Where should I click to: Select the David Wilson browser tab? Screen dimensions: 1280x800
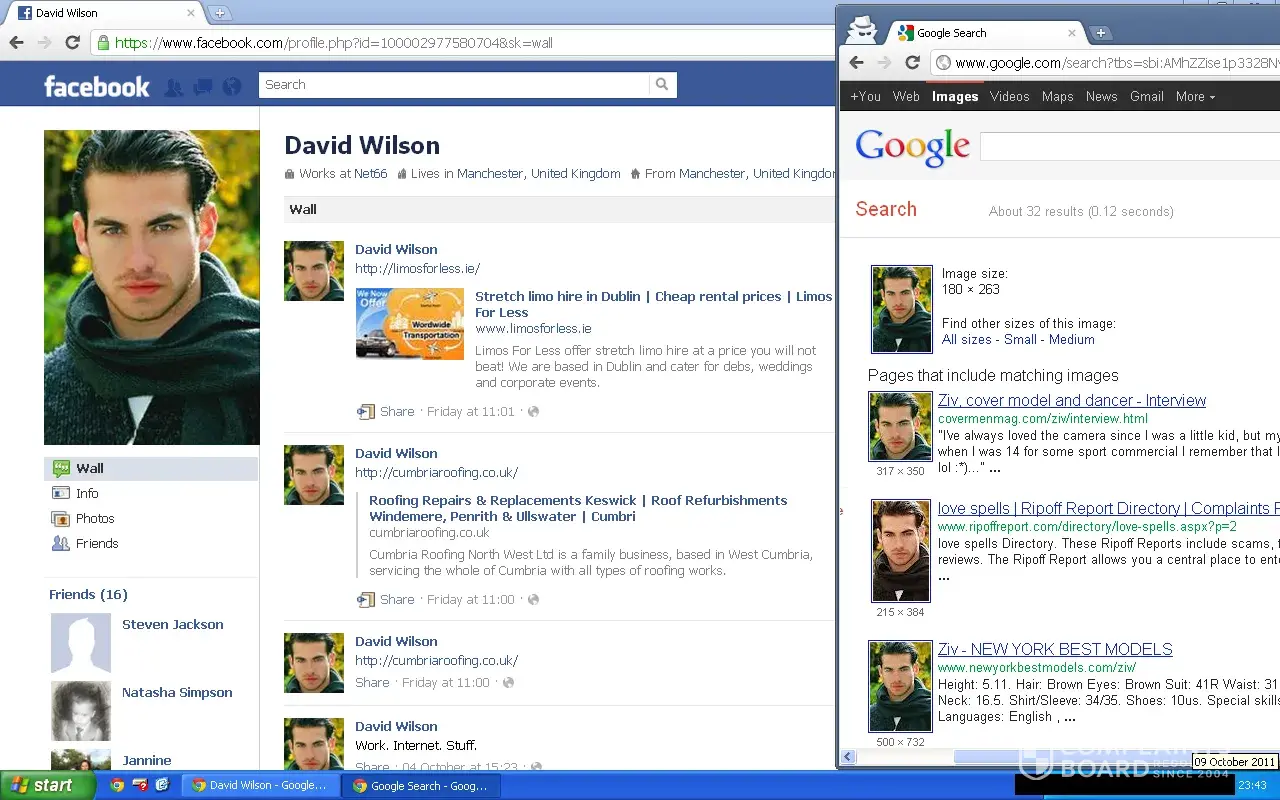tap(105, 13)
